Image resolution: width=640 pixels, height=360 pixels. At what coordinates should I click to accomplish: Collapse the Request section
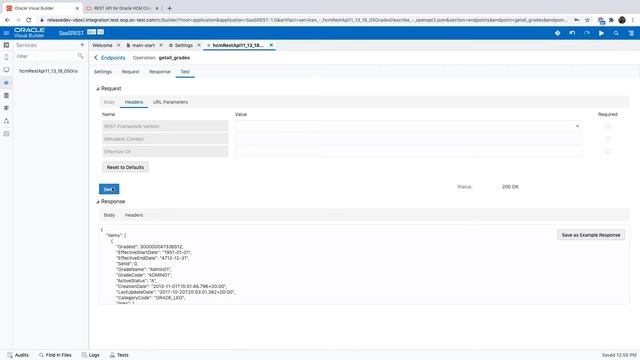[x=98, y=89]
